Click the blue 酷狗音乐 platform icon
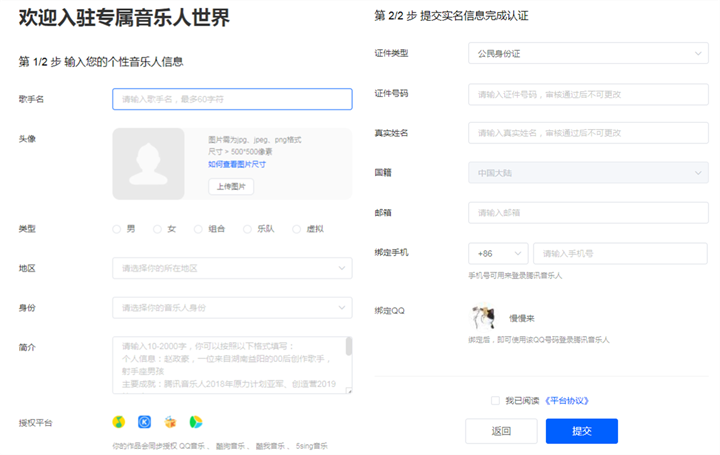The height and width of the screenshot is (455, 720). point(145,422)
